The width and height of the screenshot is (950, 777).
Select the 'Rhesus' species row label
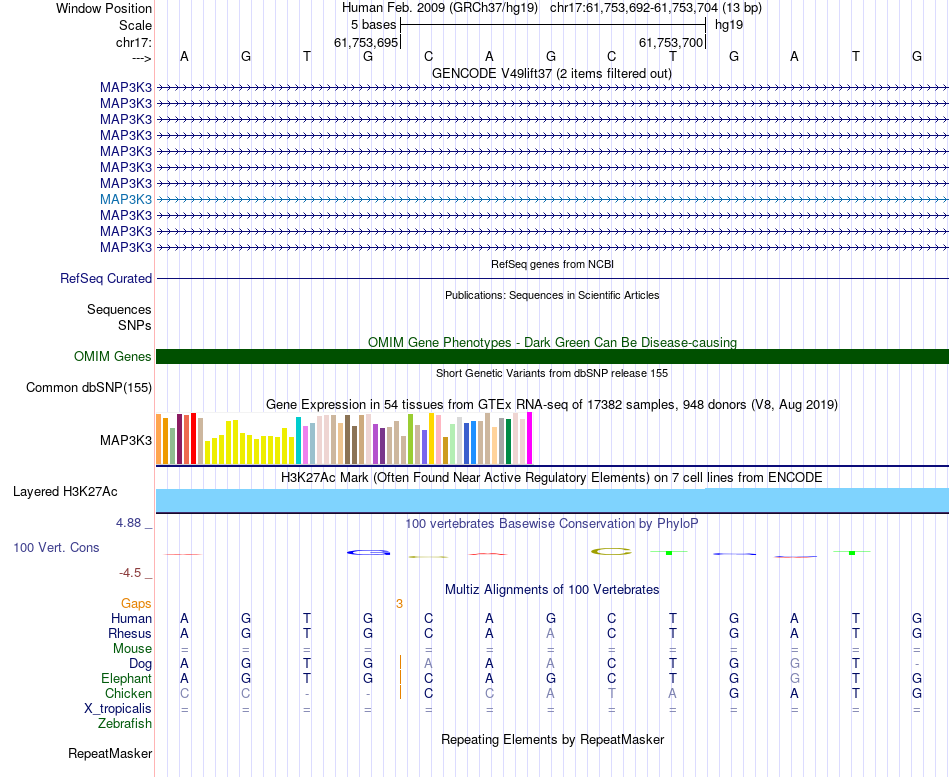tap(130, 633)
